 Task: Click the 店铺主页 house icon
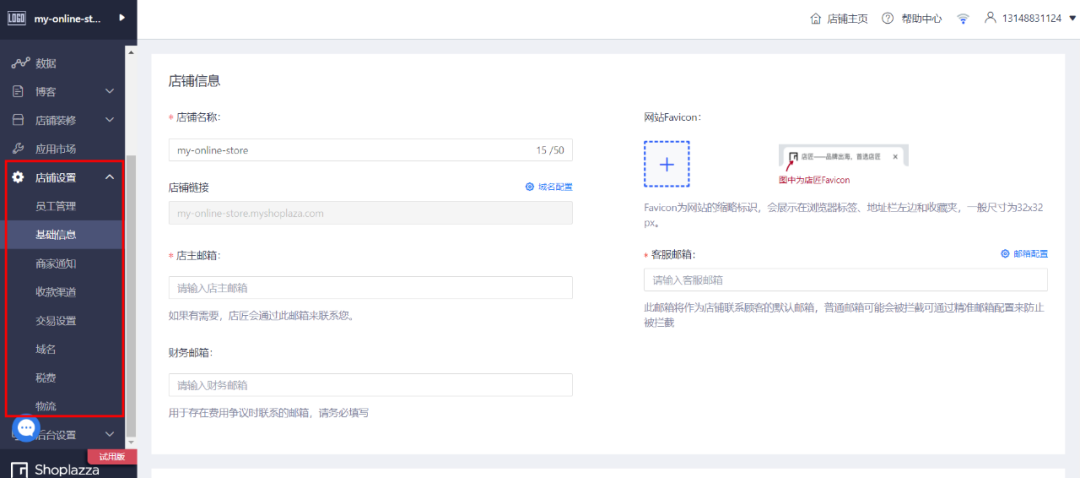pos(816,19)
